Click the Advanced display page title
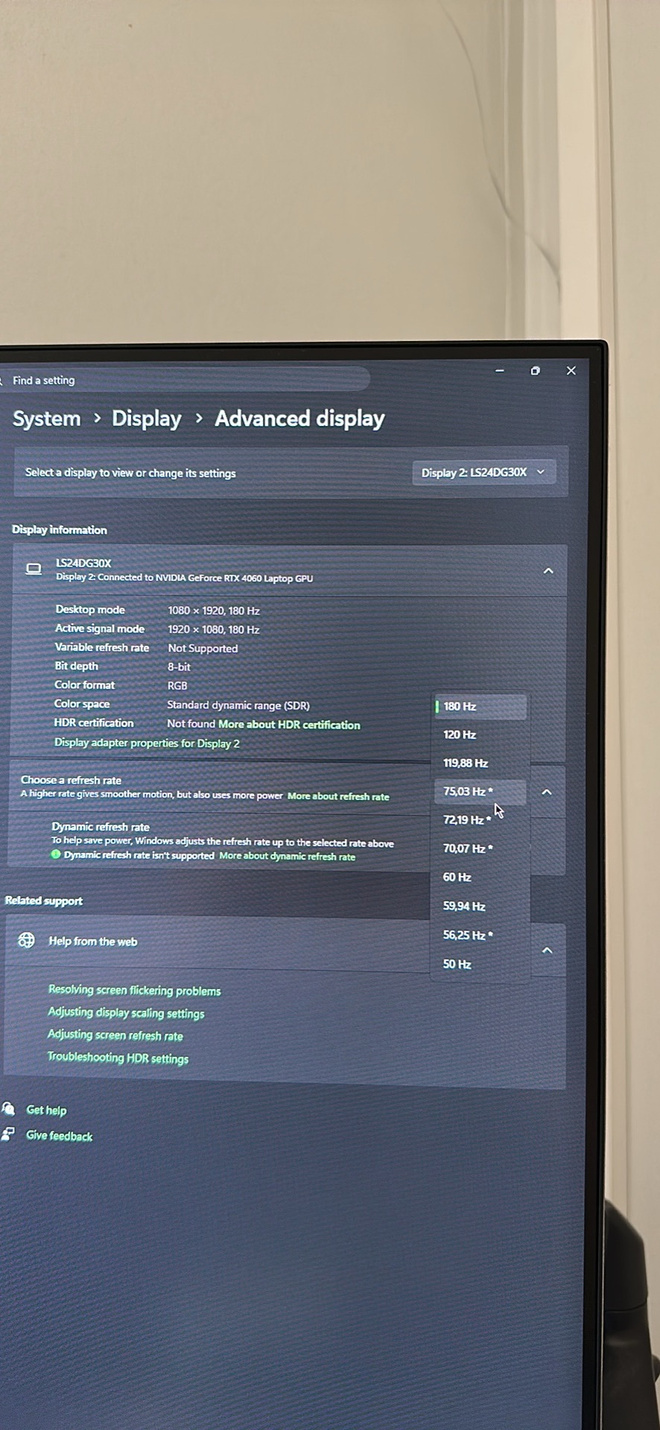 (x=299, y=419)
